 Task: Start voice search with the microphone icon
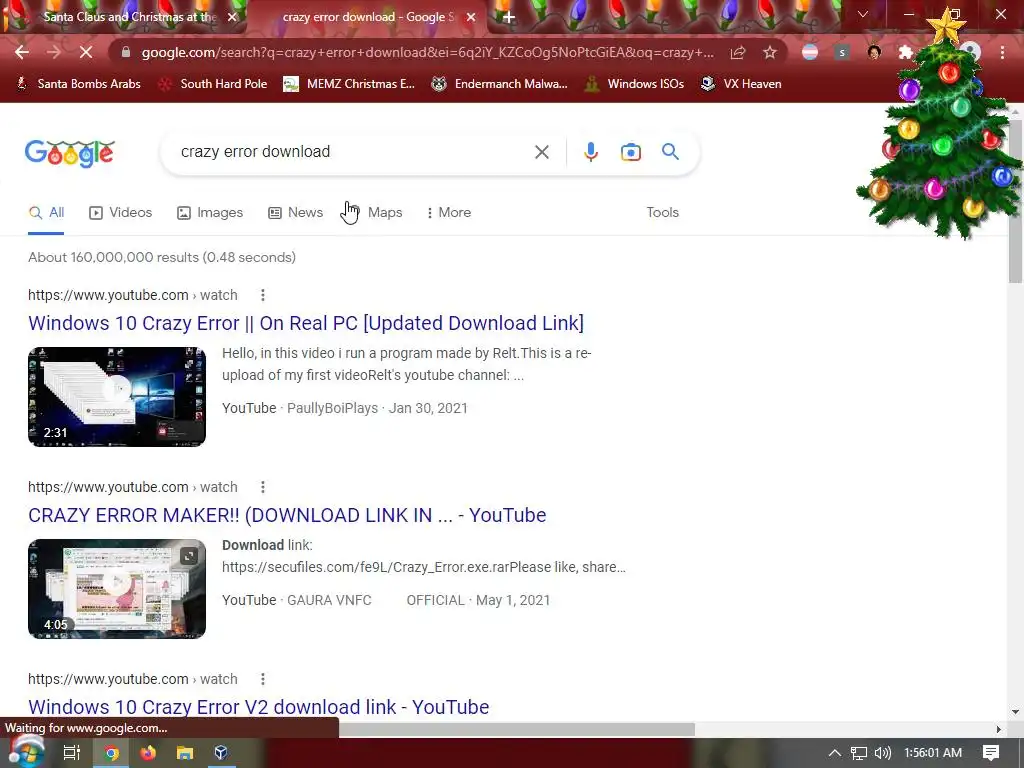pos(590,152)
